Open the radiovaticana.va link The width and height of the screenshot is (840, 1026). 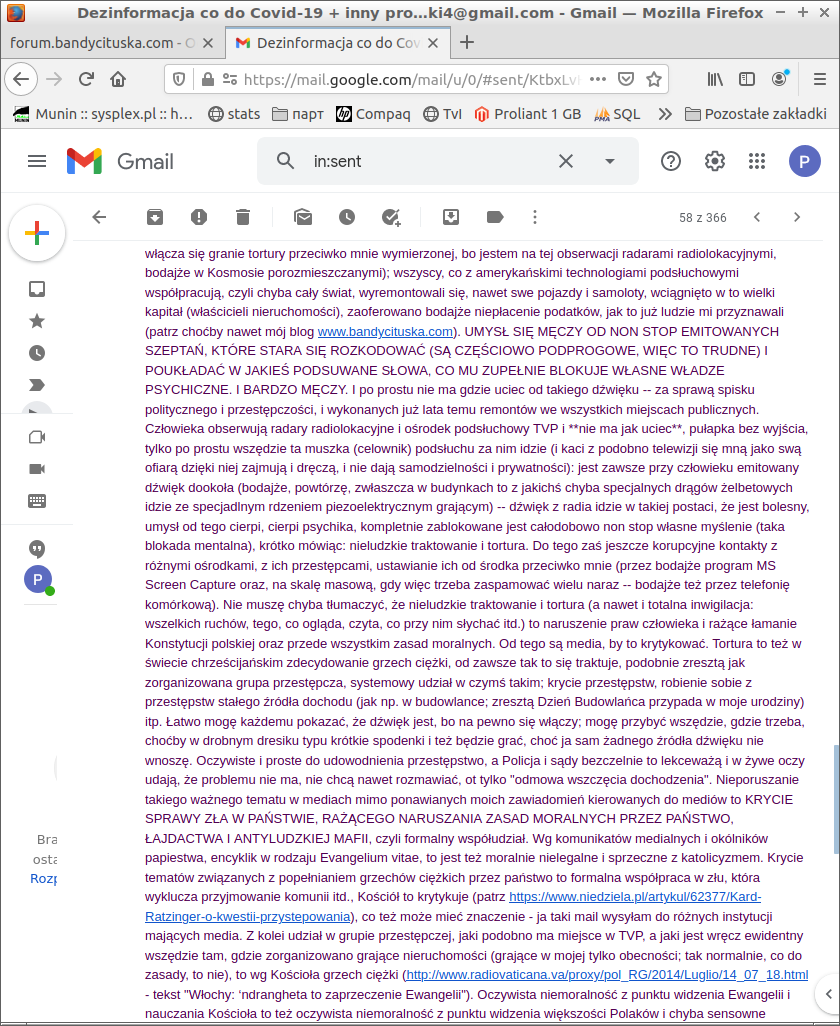(x=607, y=975)
